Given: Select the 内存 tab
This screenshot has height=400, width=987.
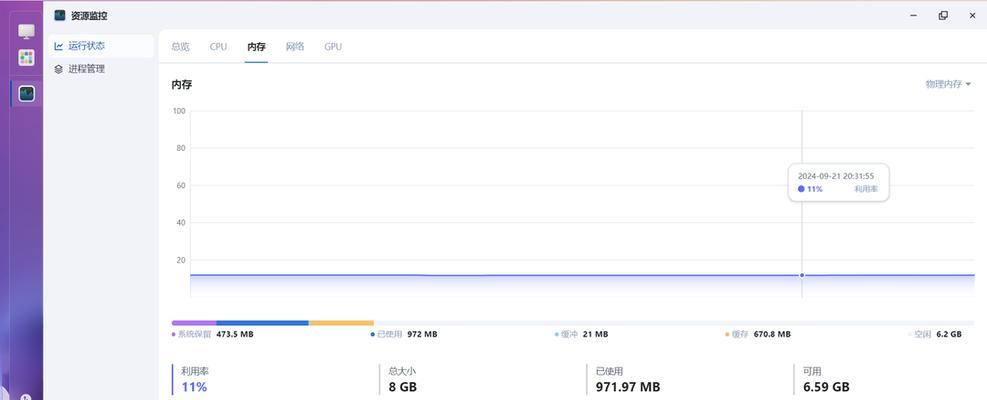Looking at the screenshot, I should tap(257, 47).
